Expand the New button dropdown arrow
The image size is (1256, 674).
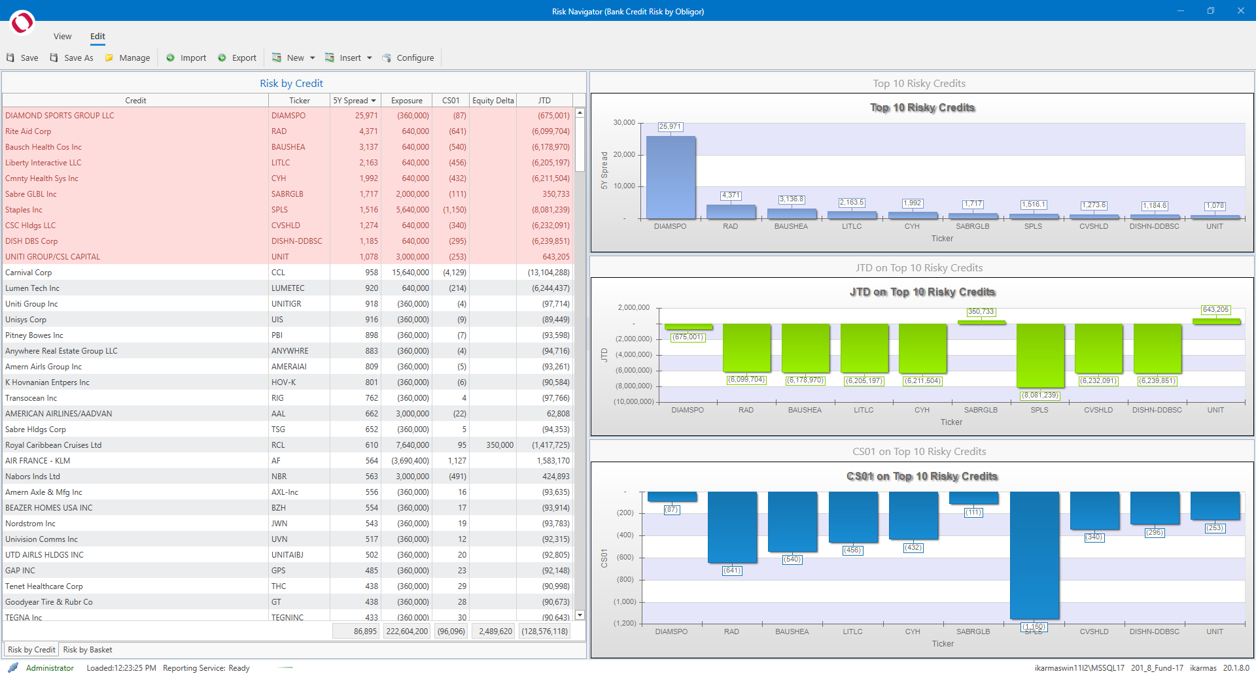coord(312,58)
